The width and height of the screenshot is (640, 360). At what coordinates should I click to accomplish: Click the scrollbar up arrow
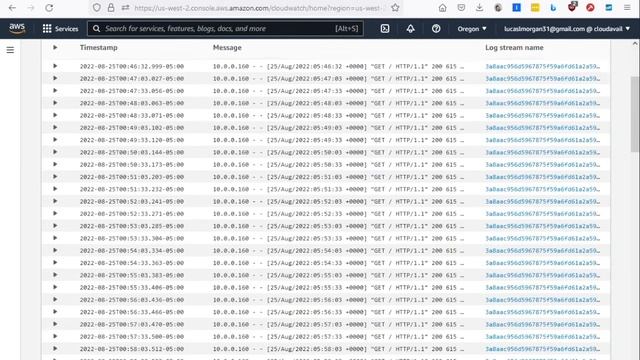coord(635,43)
